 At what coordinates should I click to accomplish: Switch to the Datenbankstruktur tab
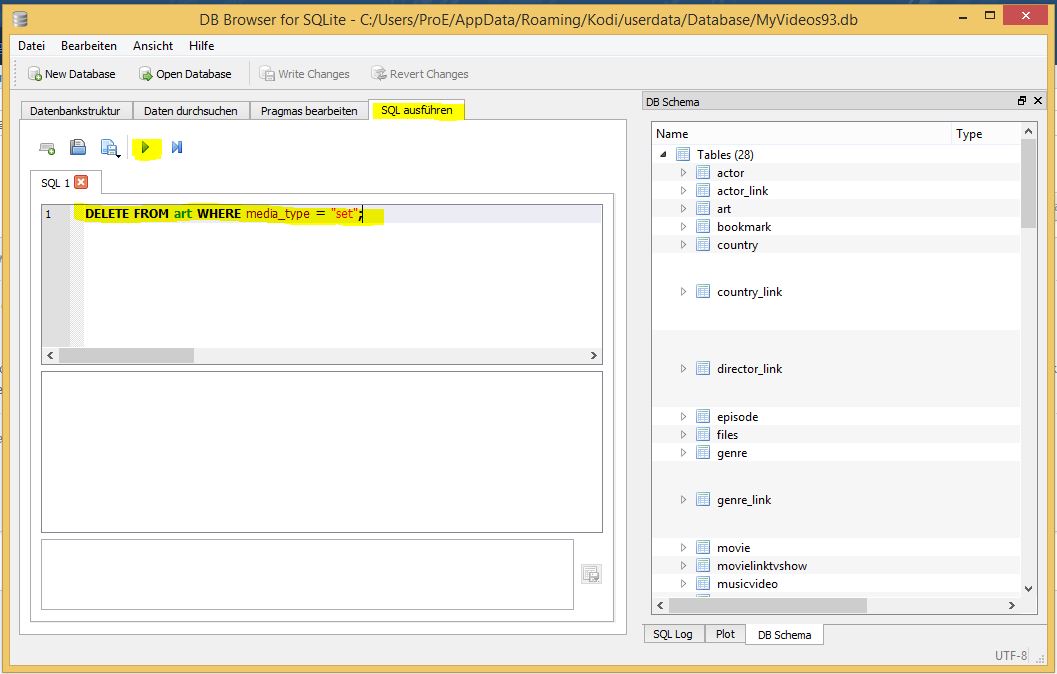[x=76, y=111]
